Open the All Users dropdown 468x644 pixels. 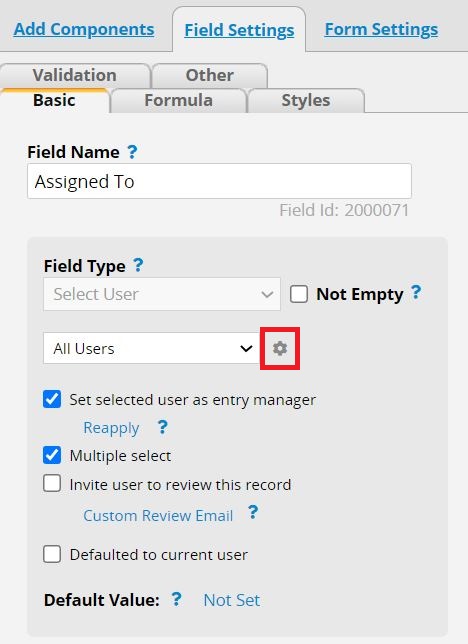(x=152, y=348)
